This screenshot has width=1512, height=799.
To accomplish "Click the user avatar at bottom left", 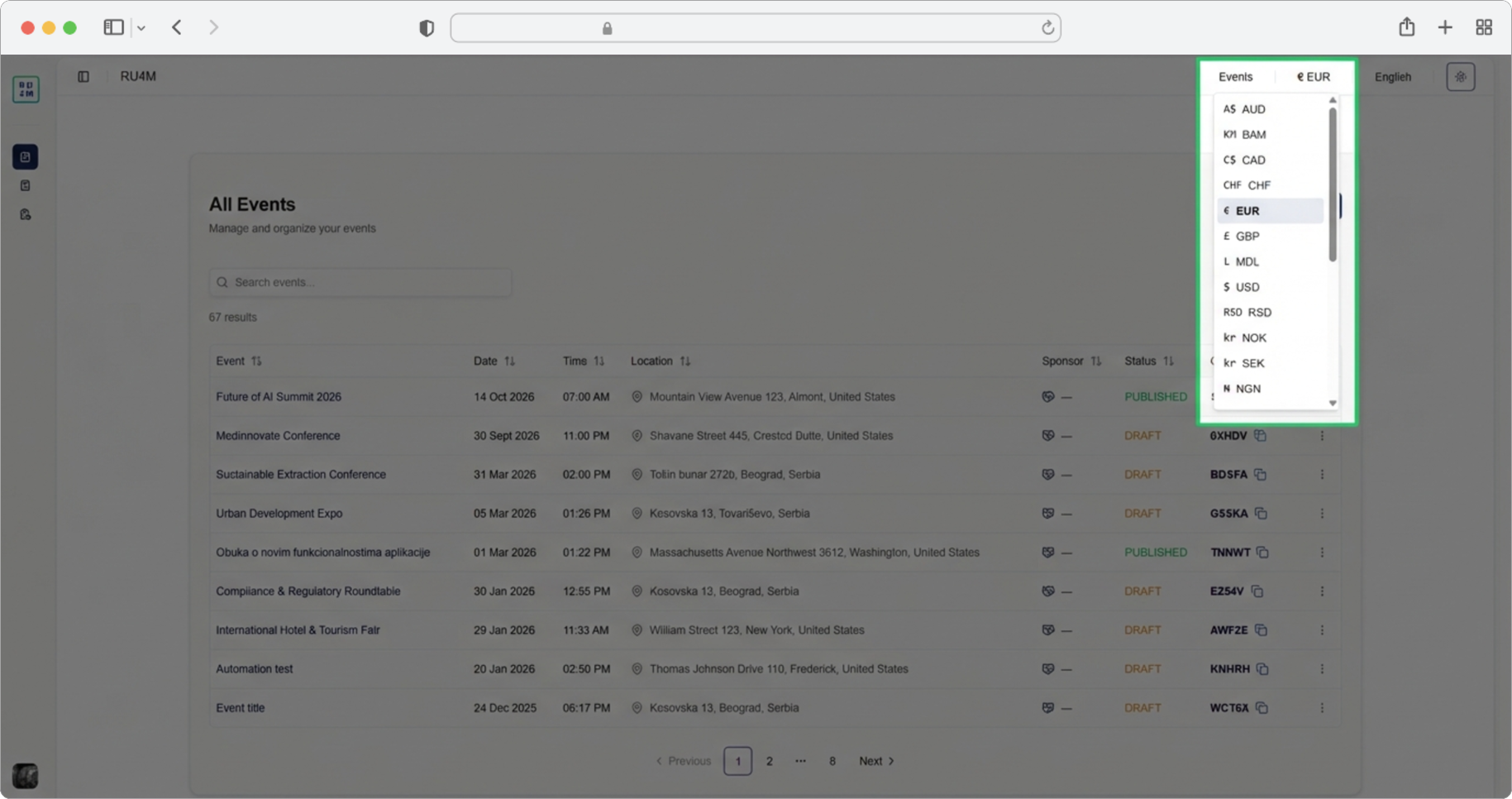I will [x=26, y=776].
